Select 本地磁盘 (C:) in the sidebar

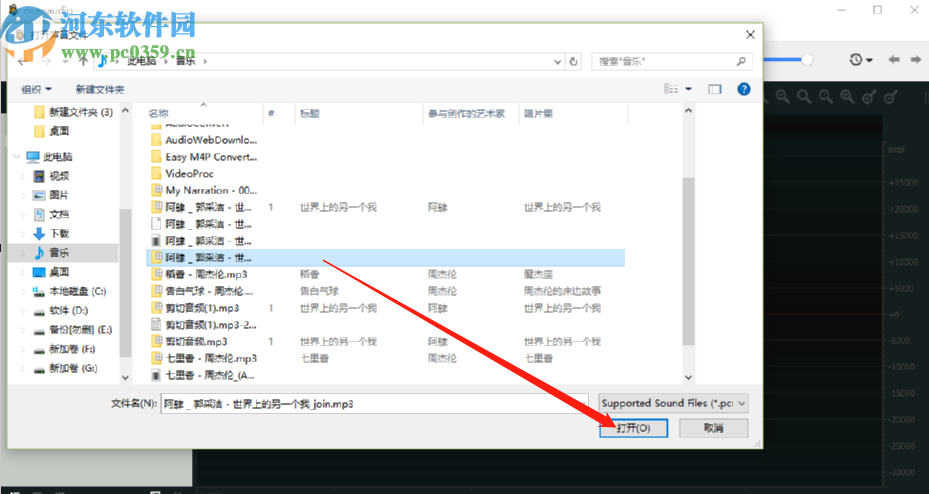tap(69, 291)
